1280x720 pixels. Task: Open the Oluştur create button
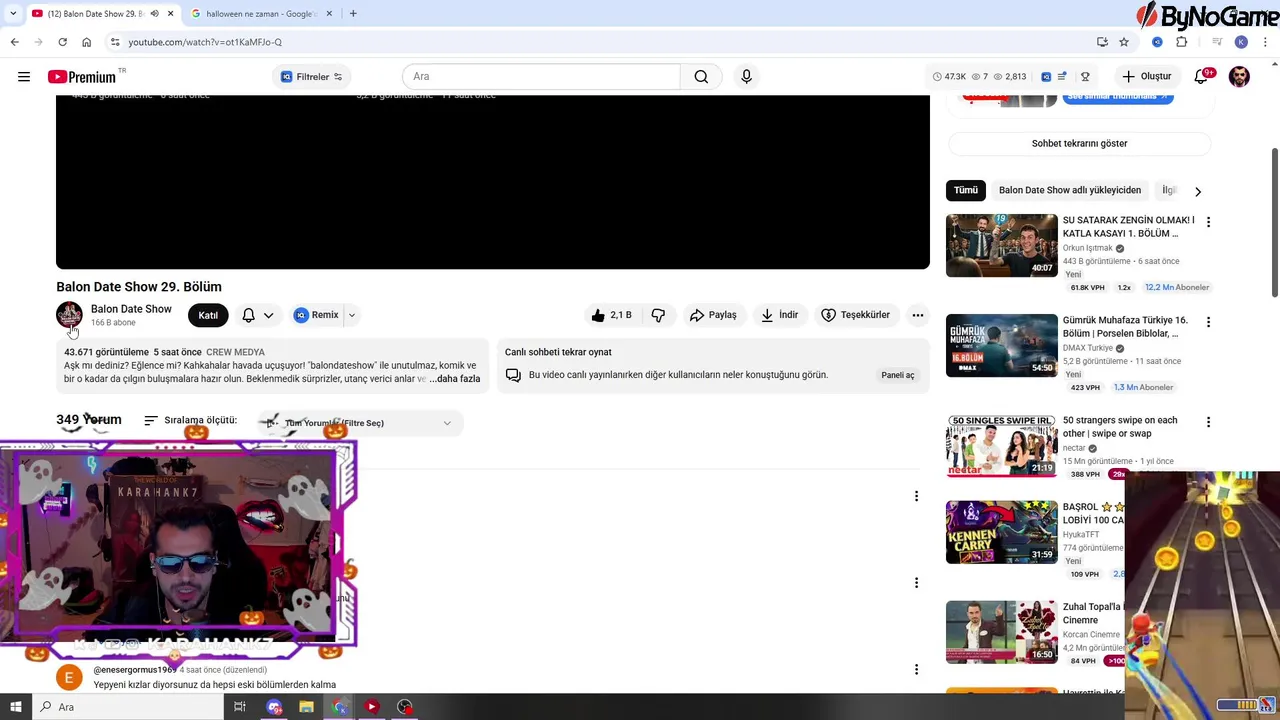[1147, 77]
